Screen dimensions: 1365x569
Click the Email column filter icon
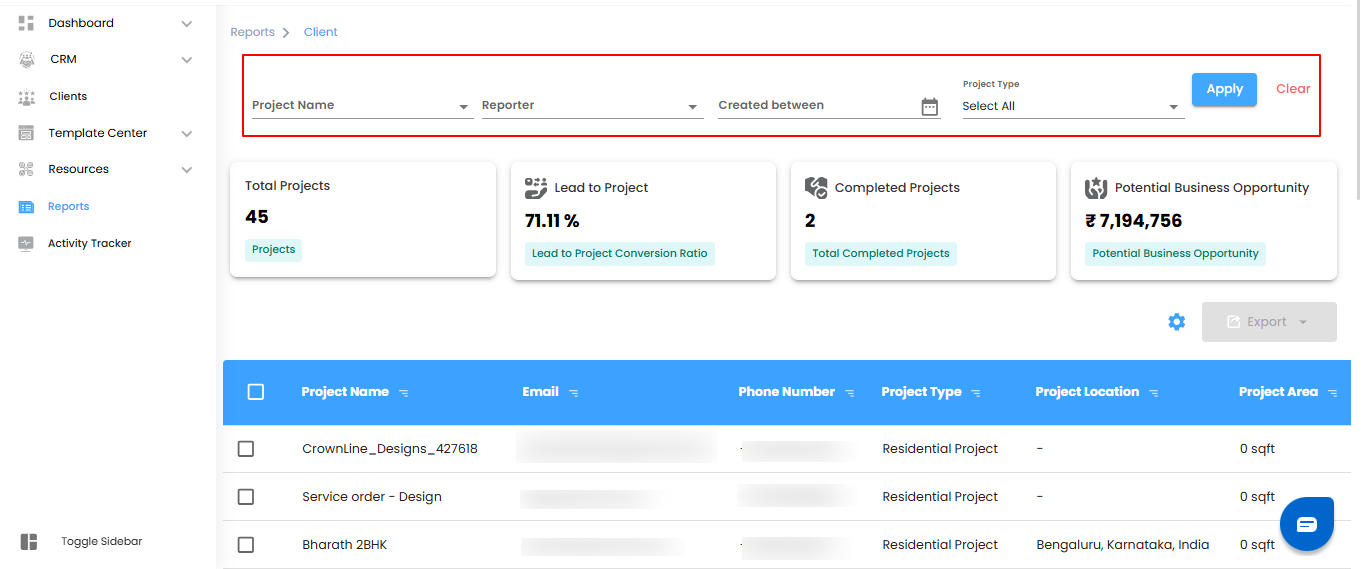coord(574,393)
